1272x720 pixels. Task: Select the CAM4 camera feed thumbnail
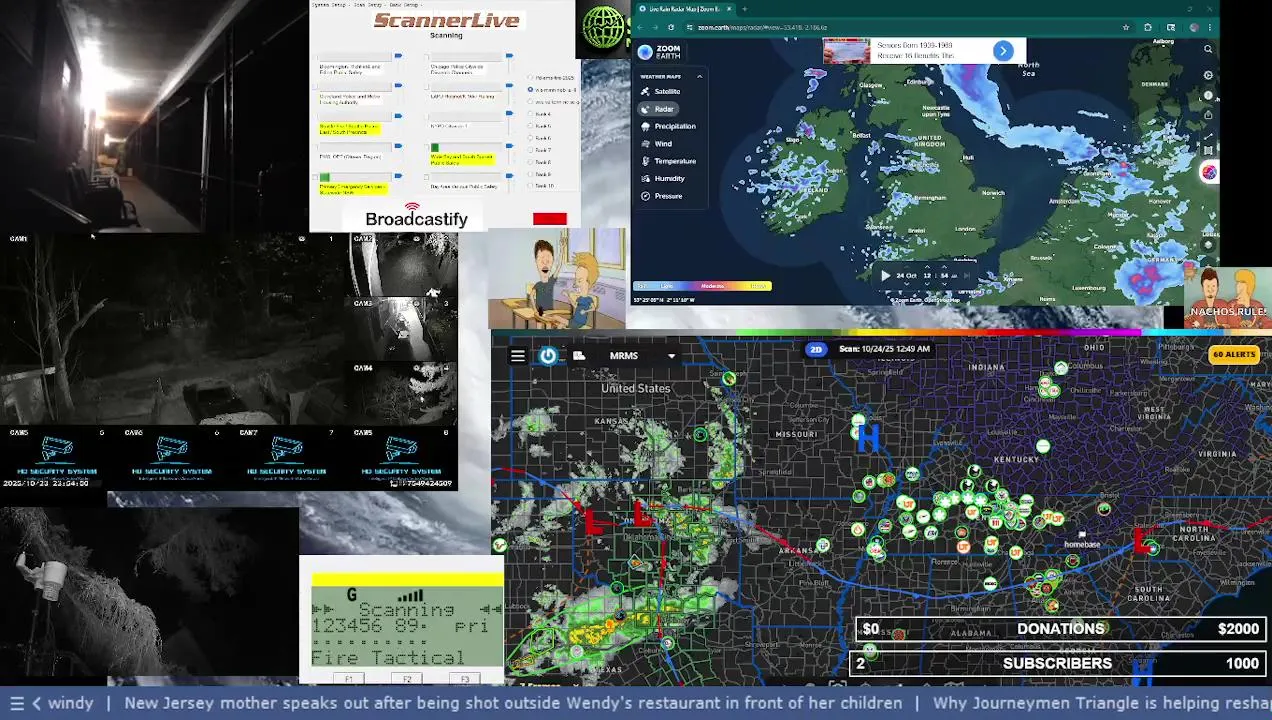[x=404, y=394]
